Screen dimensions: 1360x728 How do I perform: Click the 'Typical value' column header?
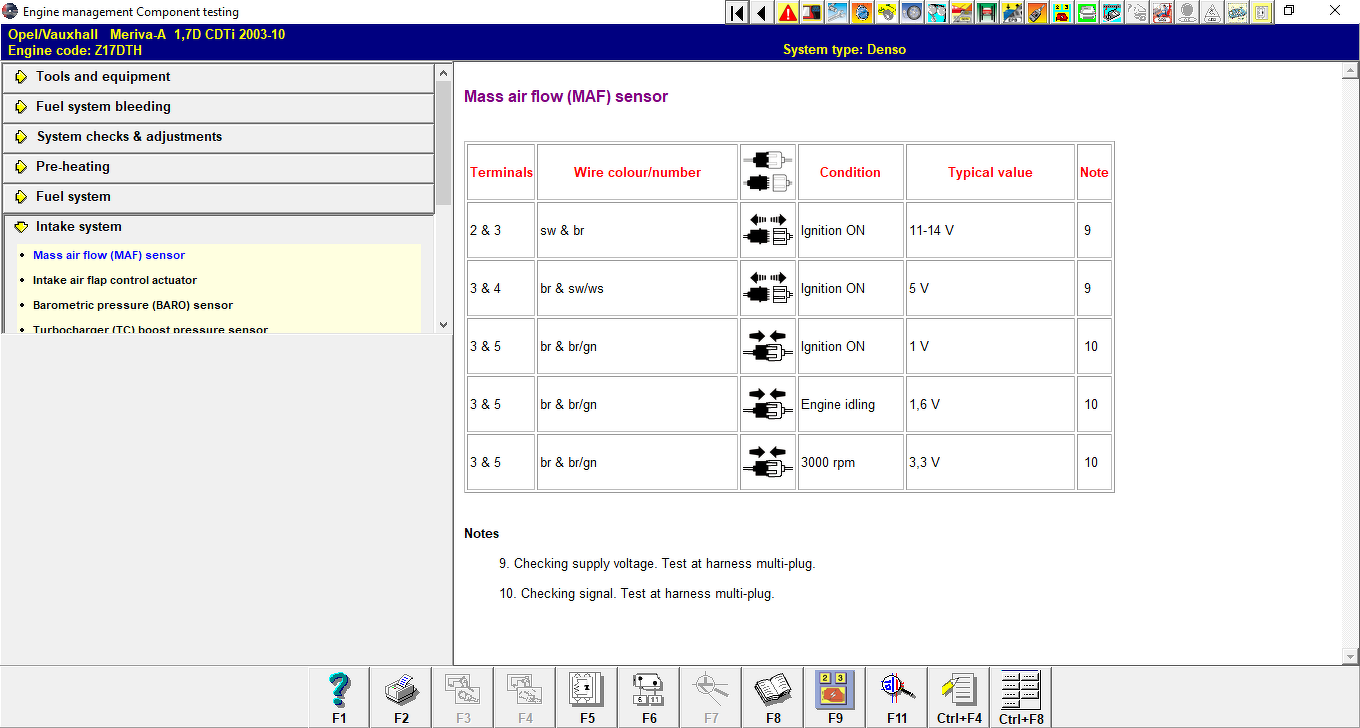pyautogui.click(x=990, y=172)
